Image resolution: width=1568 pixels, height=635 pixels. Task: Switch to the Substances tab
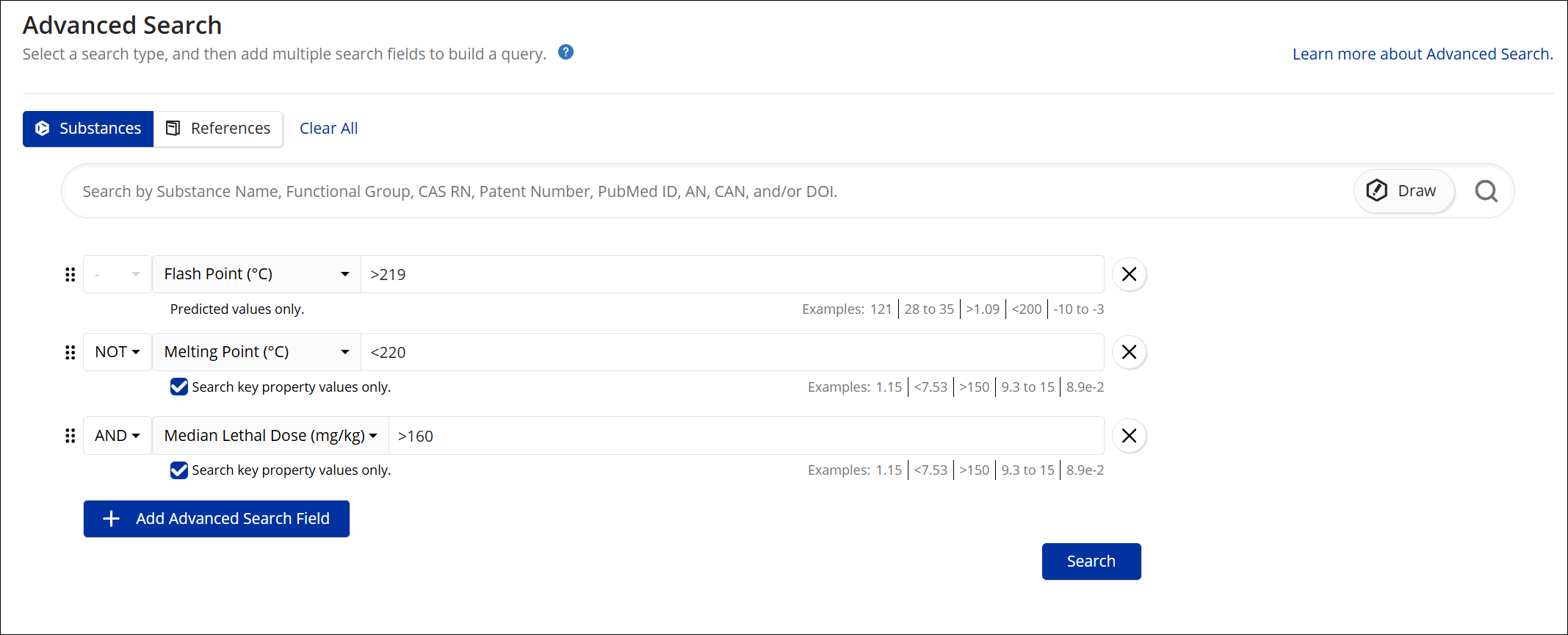tap(88, 129)
